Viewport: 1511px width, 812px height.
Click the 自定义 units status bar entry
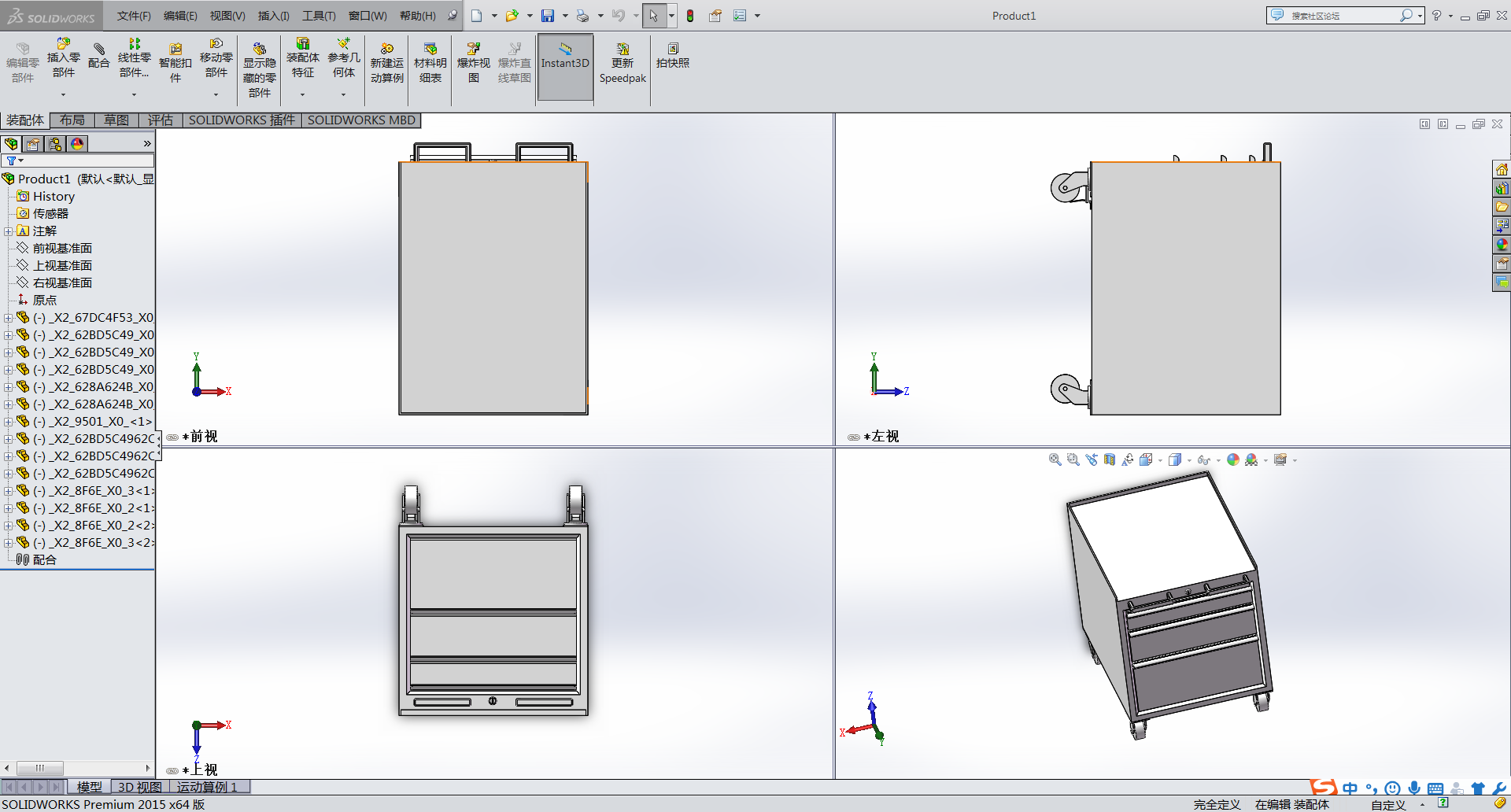[x=1388, y=804]
